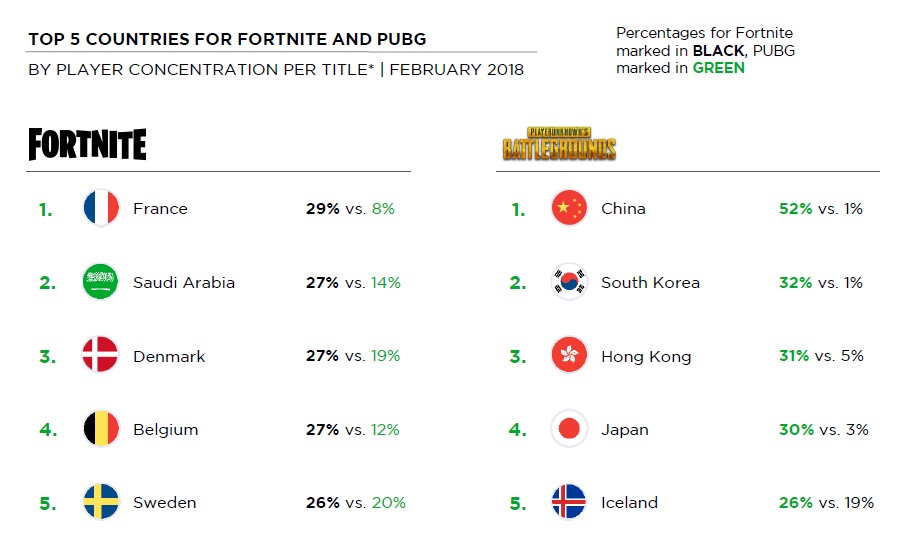
Task: Click the green word GREEN in the legend
Action: click(x=718, y=68)
